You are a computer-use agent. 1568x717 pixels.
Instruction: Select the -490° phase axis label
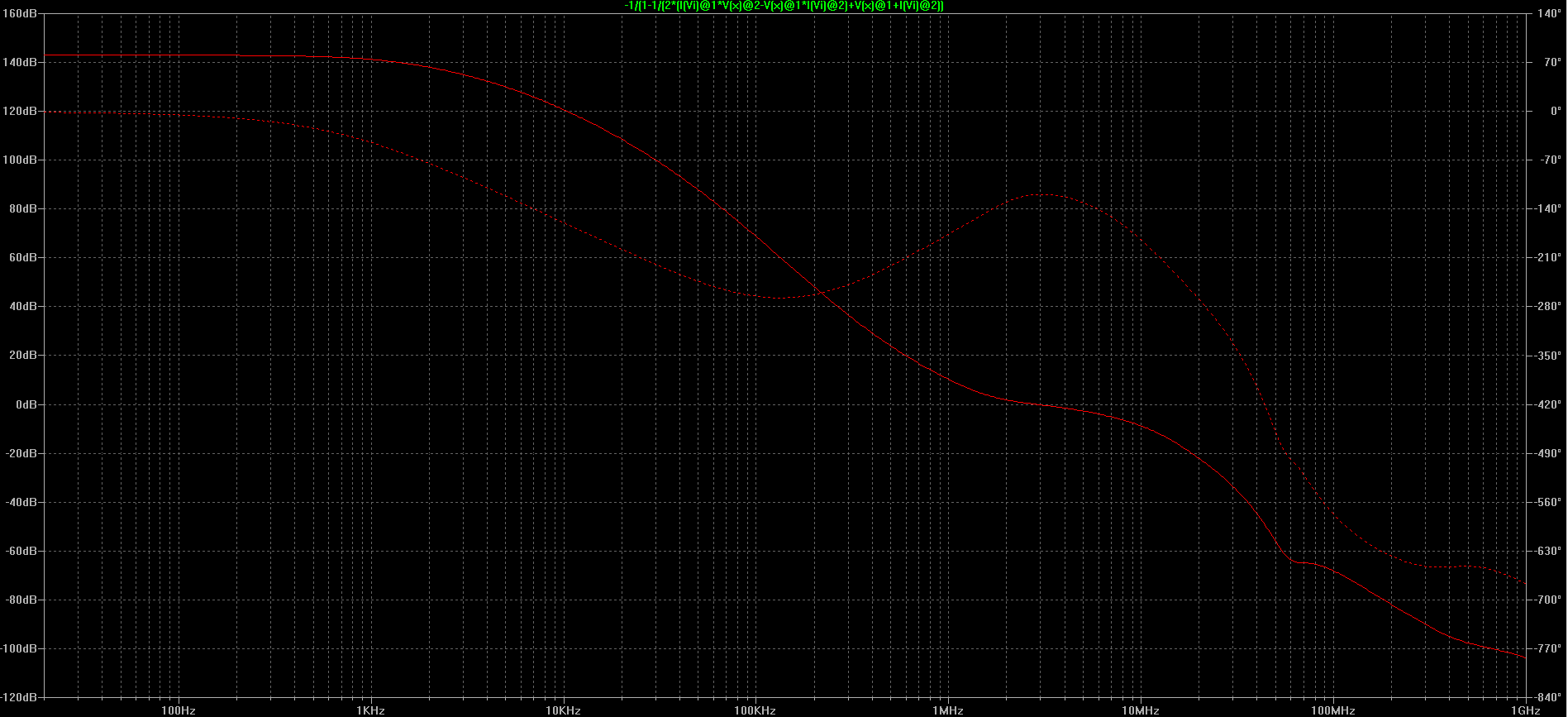tap(1548, 453)
